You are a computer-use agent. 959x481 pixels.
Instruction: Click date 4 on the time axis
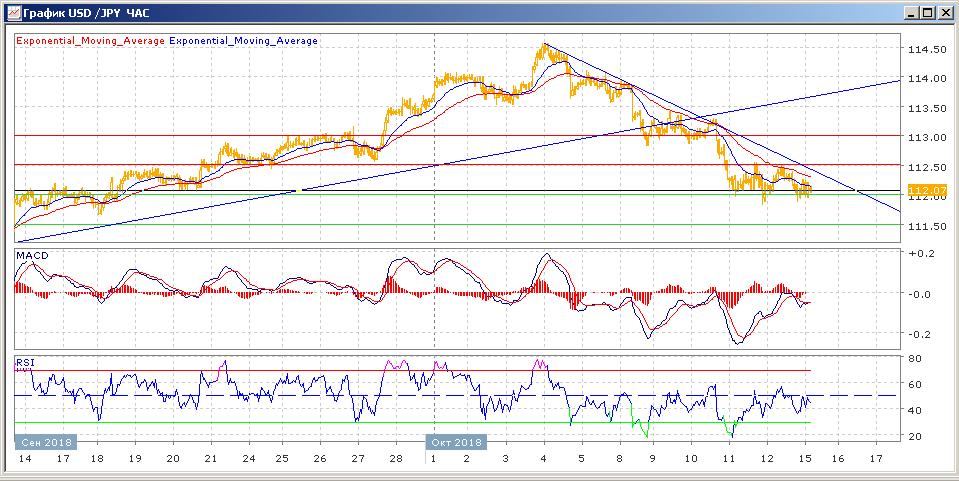pyautogui.click(x=544, y=458)
